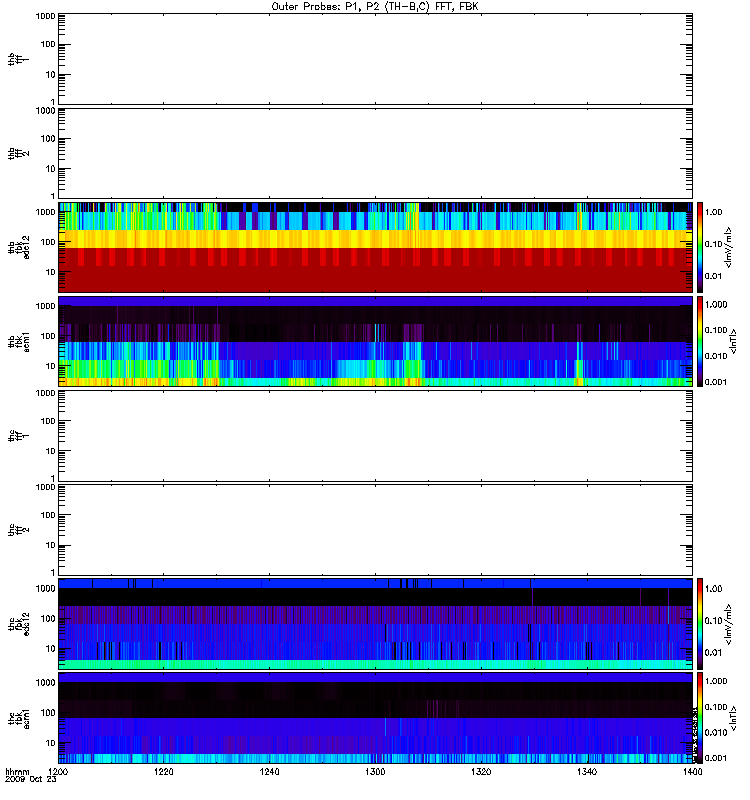The height and width of the screenshot is (800, 750).
Task: Click the thb fbk scm1 spectrogram panel
Action: pyautogui.click(x=376, y=341)
